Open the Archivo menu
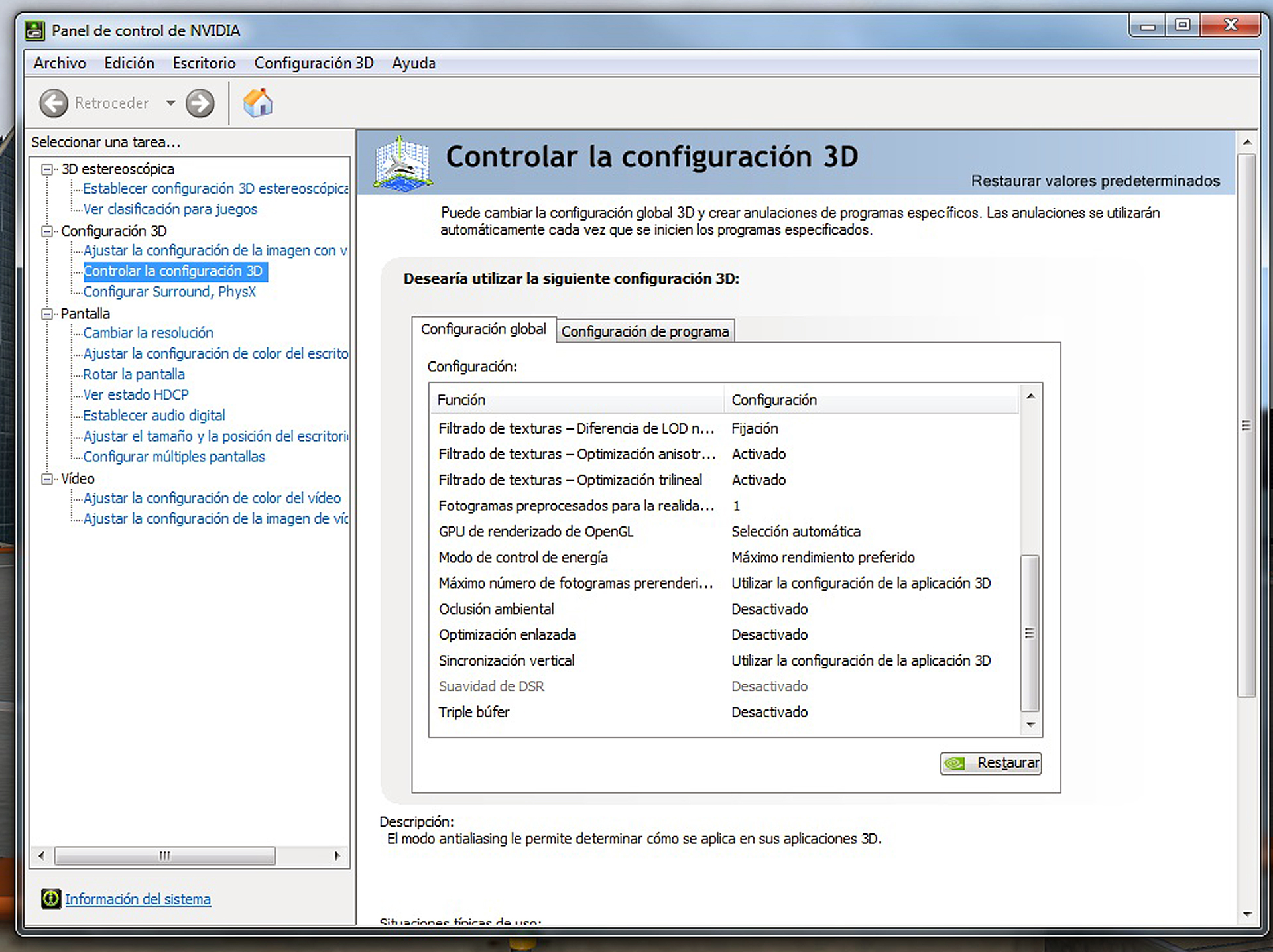Screen dimensions: 1273x952 coord(60,63)
